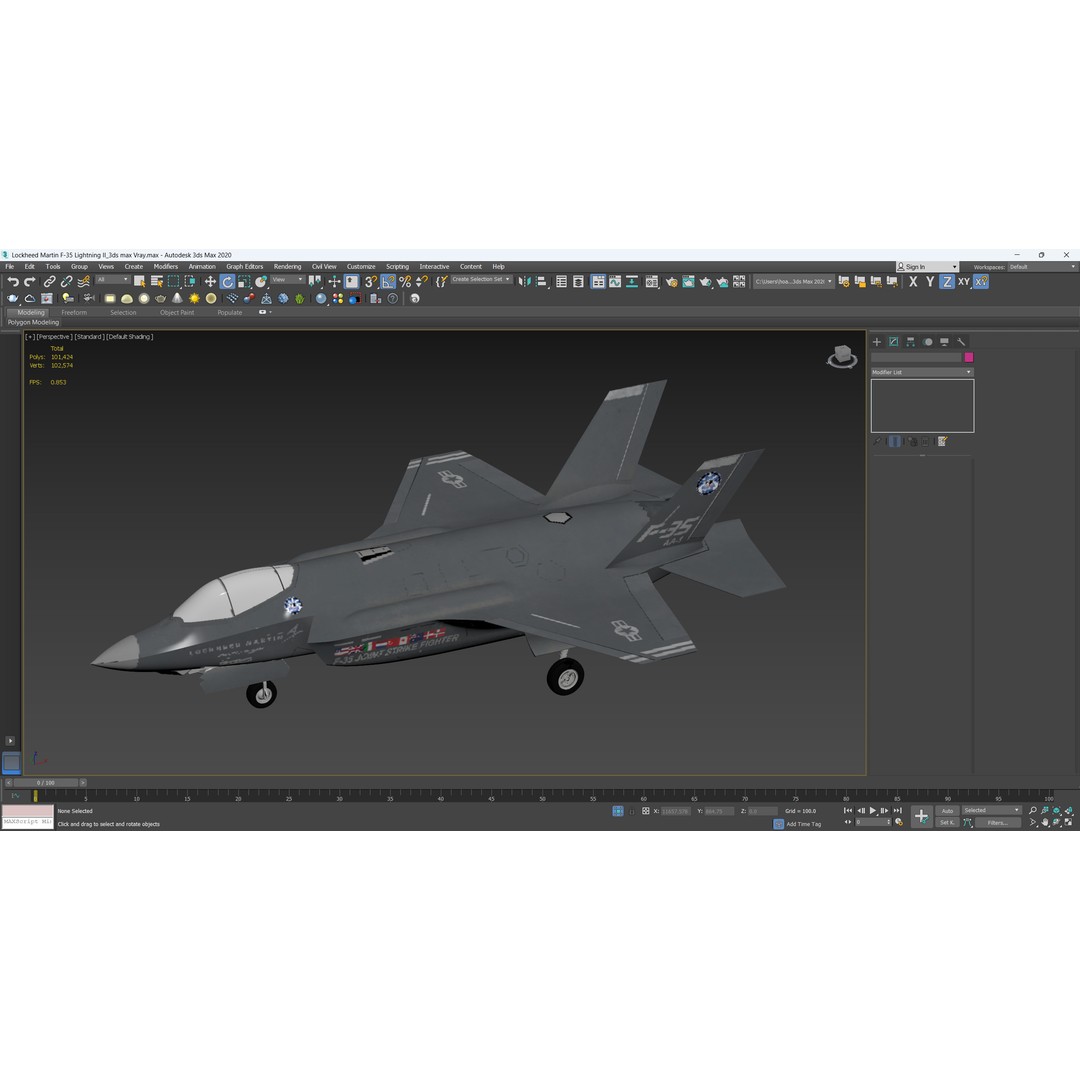1080x1080 pixels.
Task: Play the animation
Action: click(x=873, y=811)
